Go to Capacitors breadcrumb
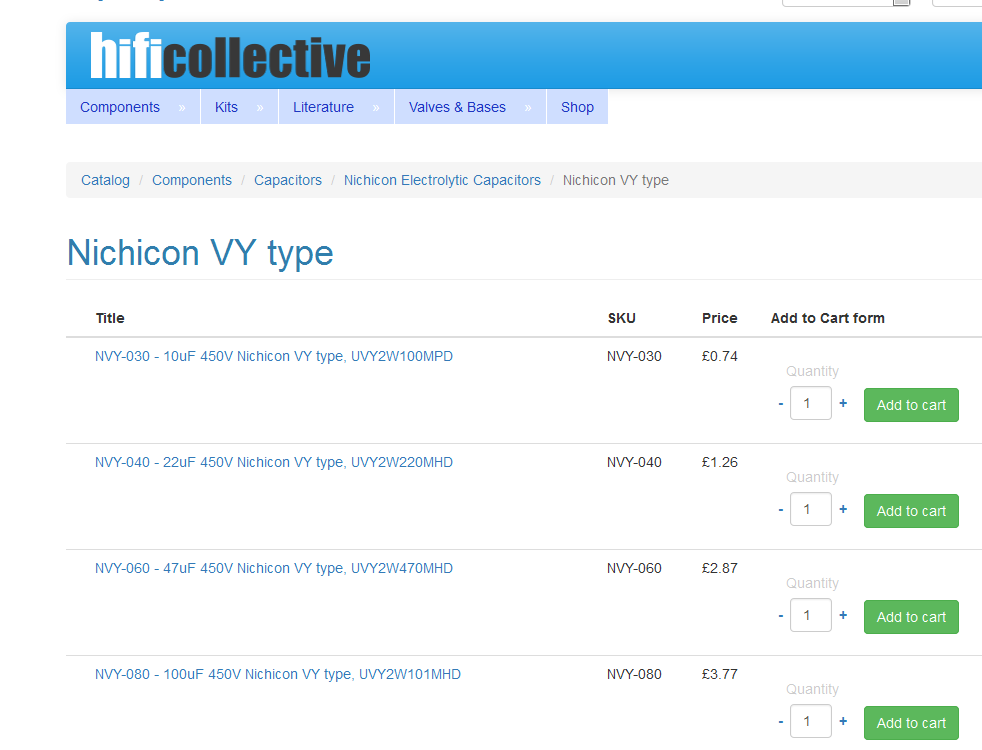The width and height of the screenshot is (982, 750). (x=287, y=180)
